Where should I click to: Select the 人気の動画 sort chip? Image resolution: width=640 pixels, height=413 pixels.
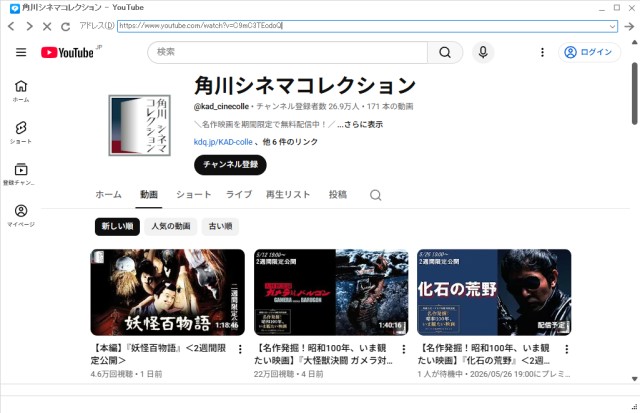[171, 226]
